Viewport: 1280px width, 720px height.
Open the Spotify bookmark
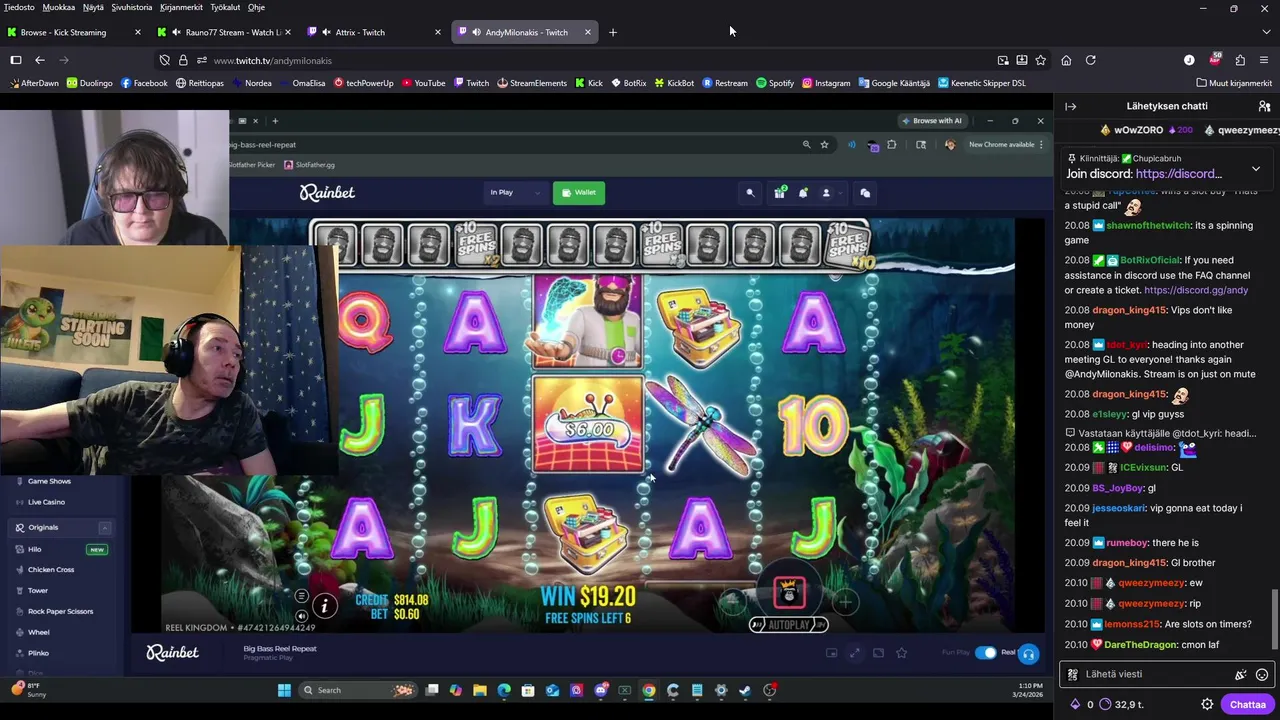click(x=775, y=83)
